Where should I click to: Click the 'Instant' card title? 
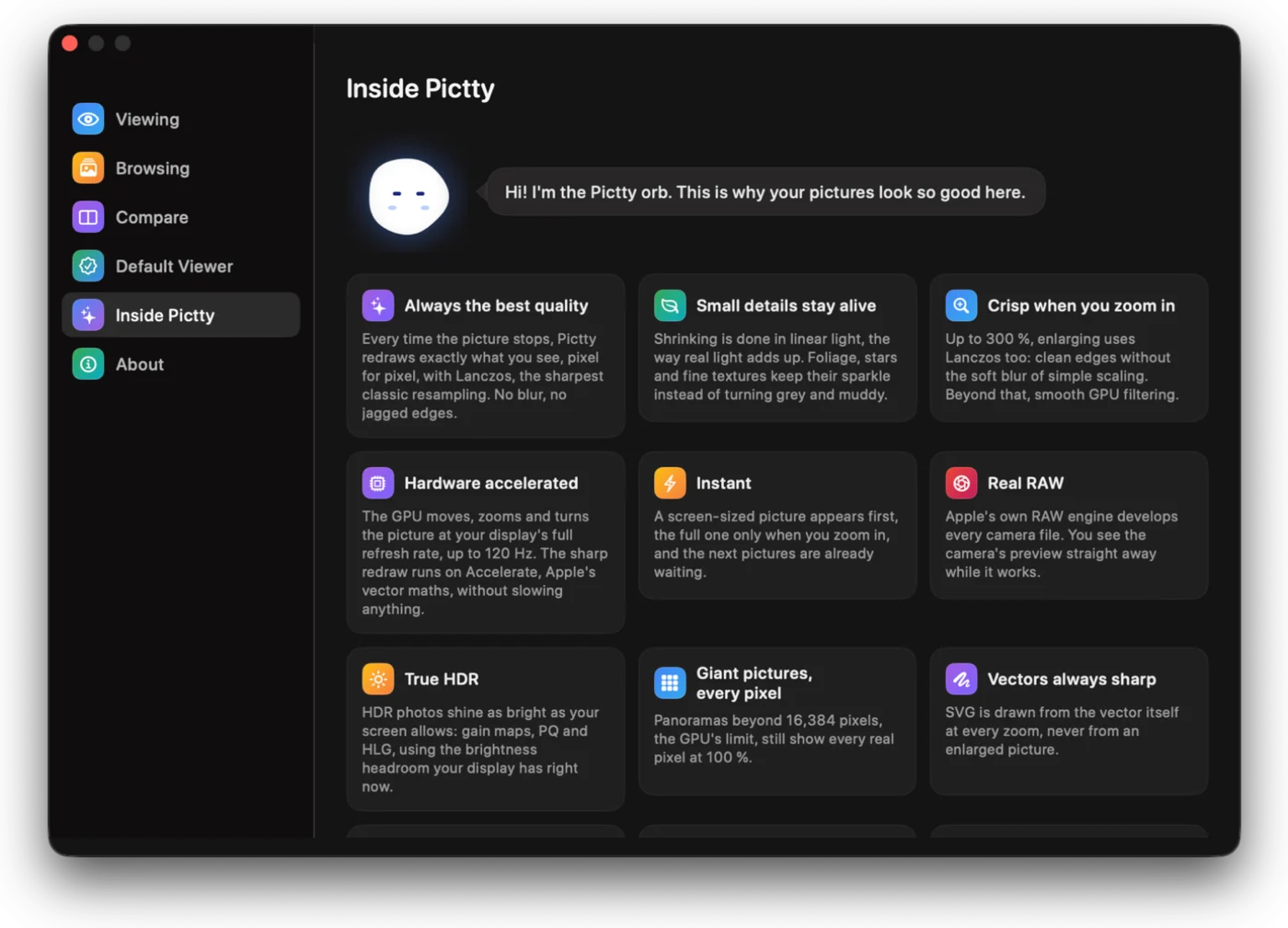(723, 483)
